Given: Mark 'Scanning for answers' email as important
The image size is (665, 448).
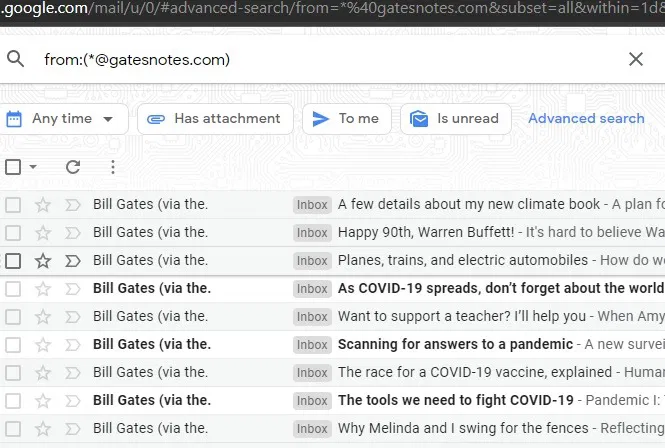Looking at the screenshot, I should (x=73, y=345).
